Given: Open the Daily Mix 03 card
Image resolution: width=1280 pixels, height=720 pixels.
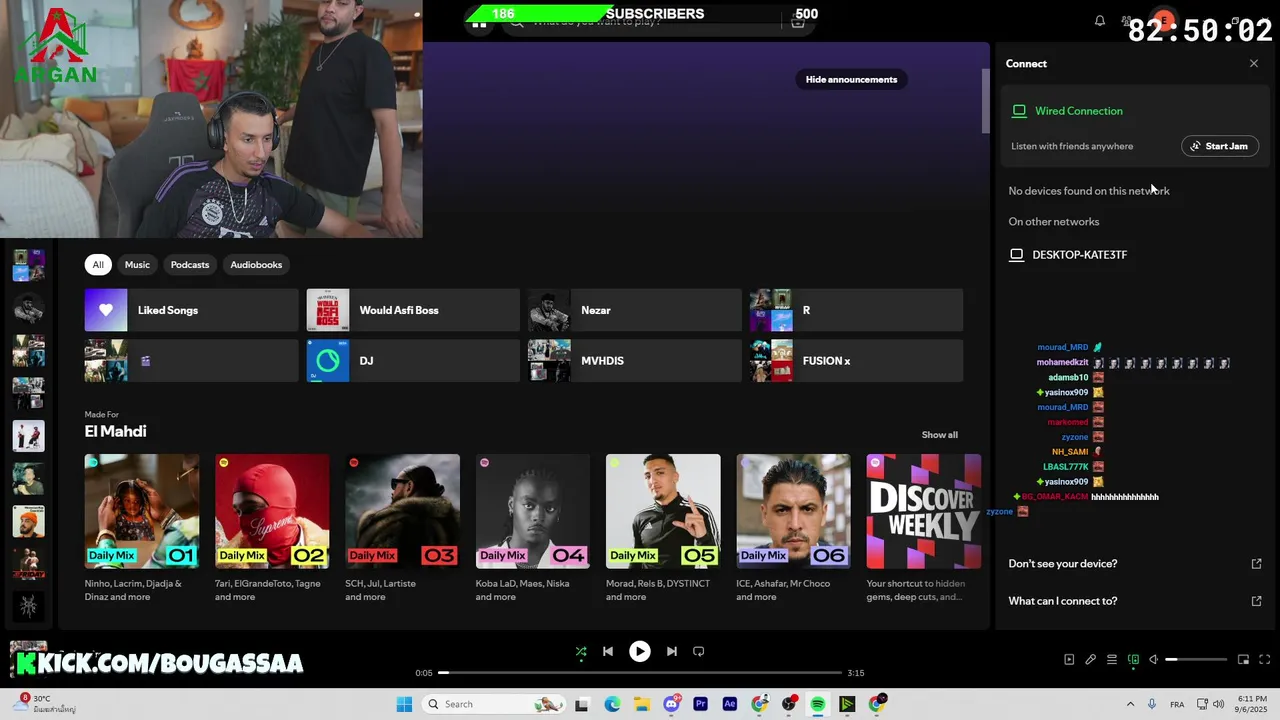Looking at the screenshot, I should [x=402, y=530].
